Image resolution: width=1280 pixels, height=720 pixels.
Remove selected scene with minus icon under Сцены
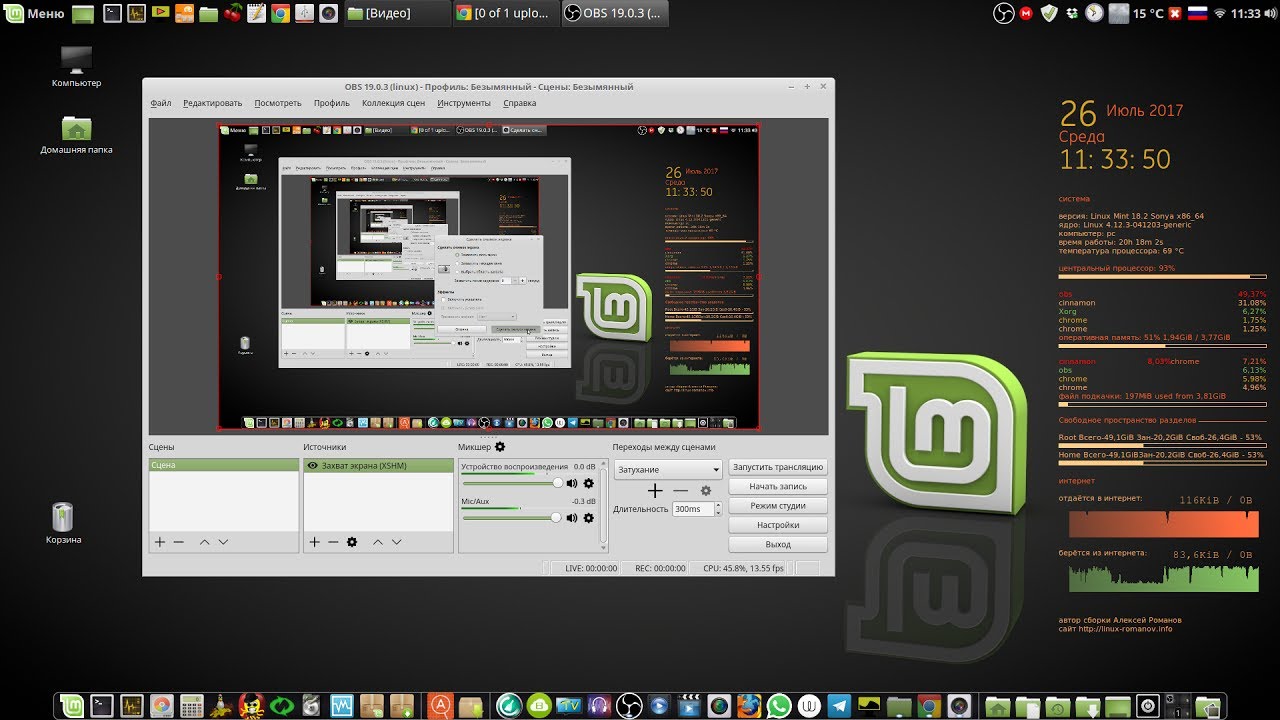tap(179, 541)
